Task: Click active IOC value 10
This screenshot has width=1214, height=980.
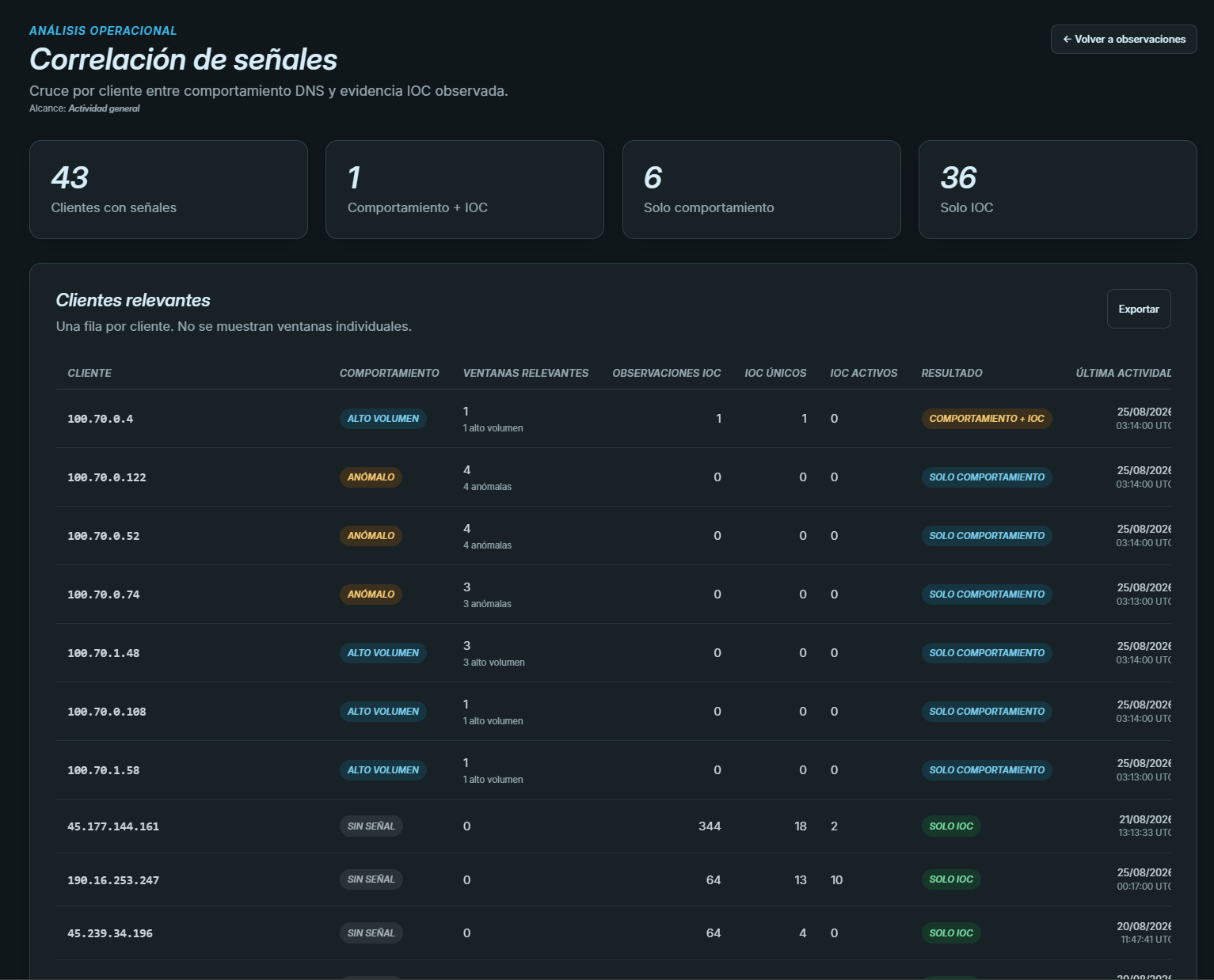Action: pos(836,880)
